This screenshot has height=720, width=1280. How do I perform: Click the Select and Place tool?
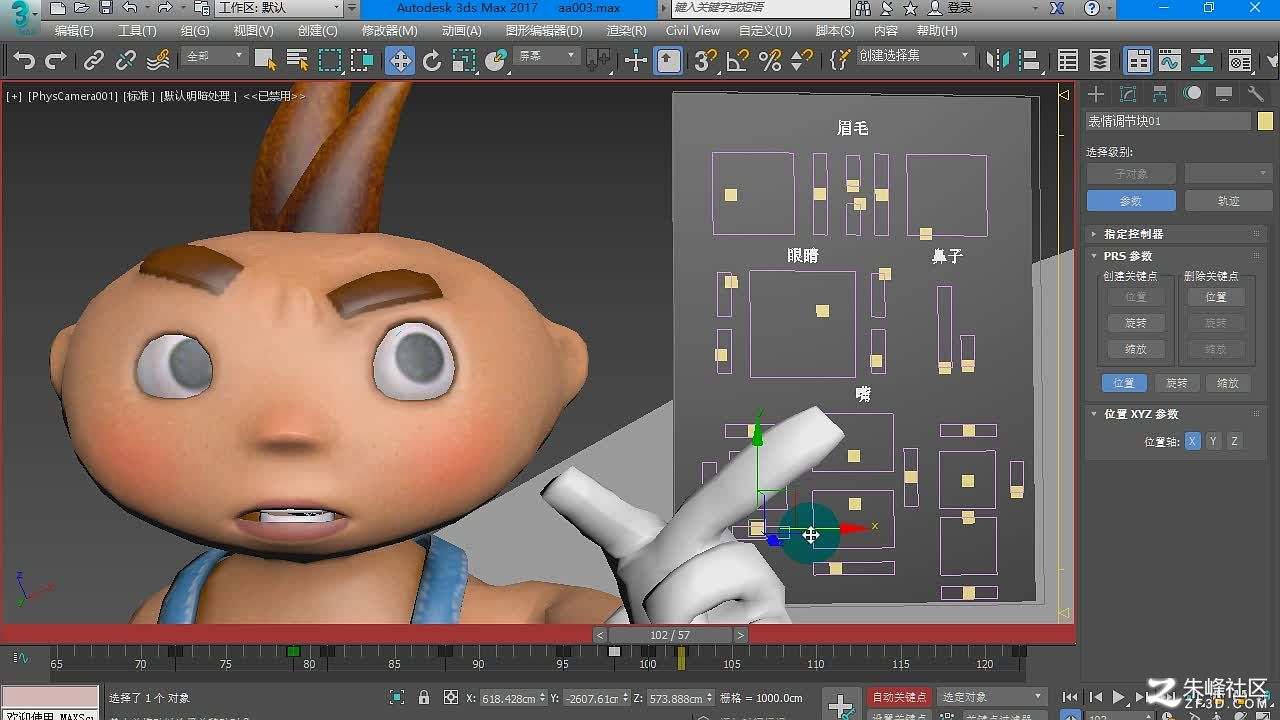point(496,61)
